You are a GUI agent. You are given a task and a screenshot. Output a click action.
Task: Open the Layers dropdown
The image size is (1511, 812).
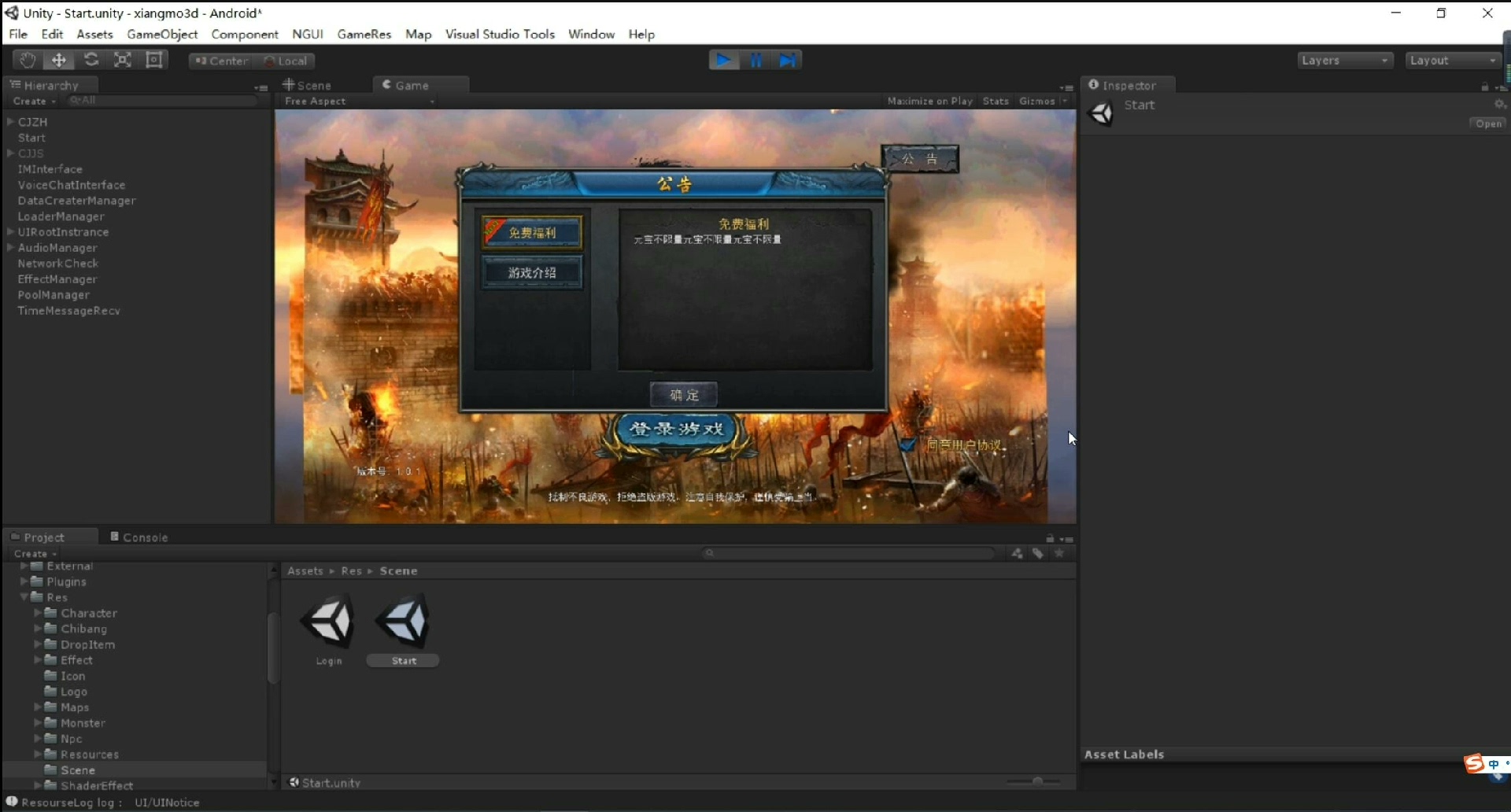coord(1344,61)
